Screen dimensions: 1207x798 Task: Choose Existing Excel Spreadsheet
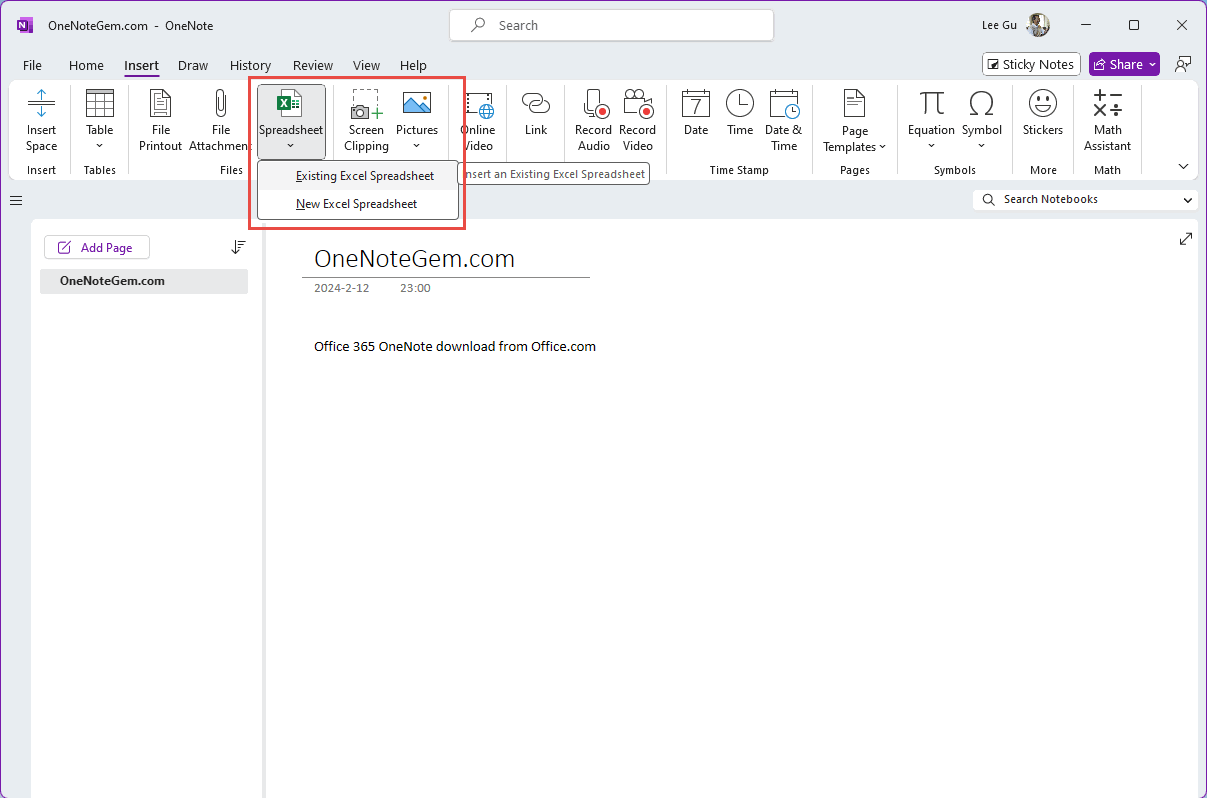tap(358, 176)
